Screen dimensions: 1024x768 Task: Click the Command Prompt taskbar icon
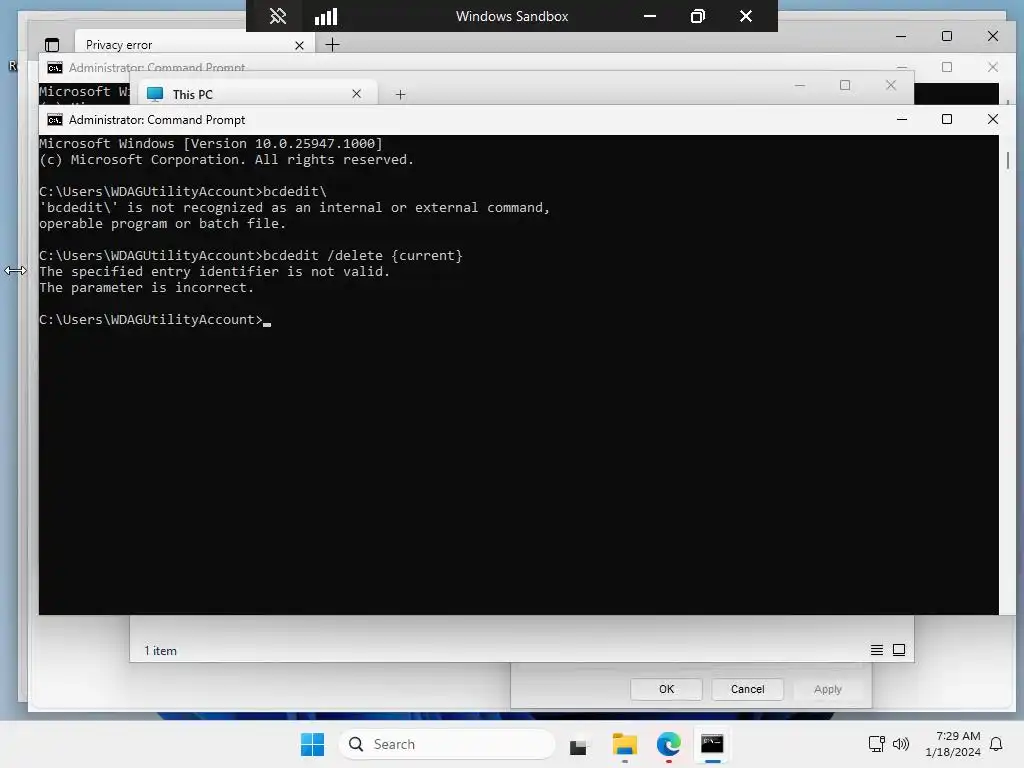click(712, 744)
